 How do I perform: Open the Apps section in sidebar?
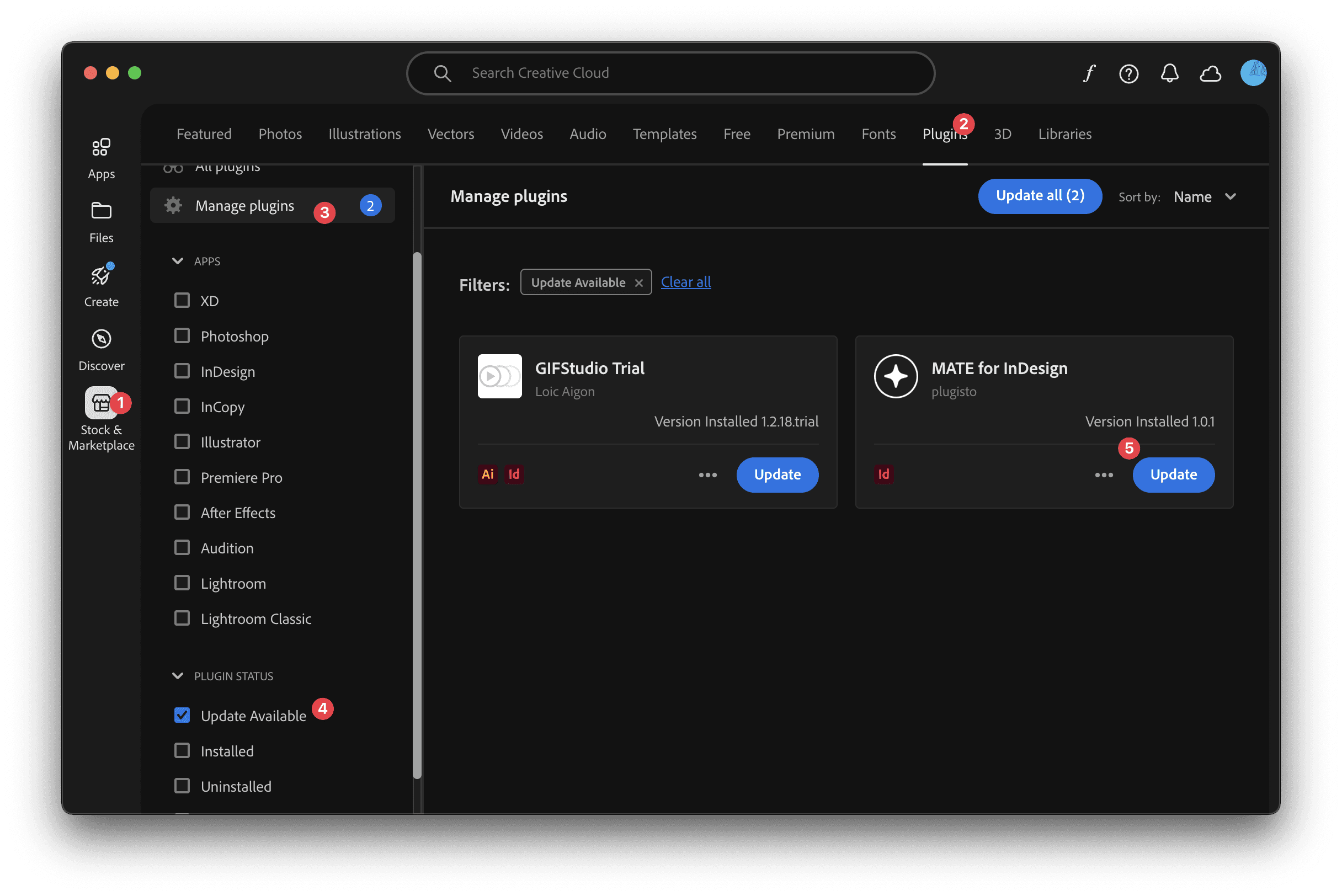[101, 147]
